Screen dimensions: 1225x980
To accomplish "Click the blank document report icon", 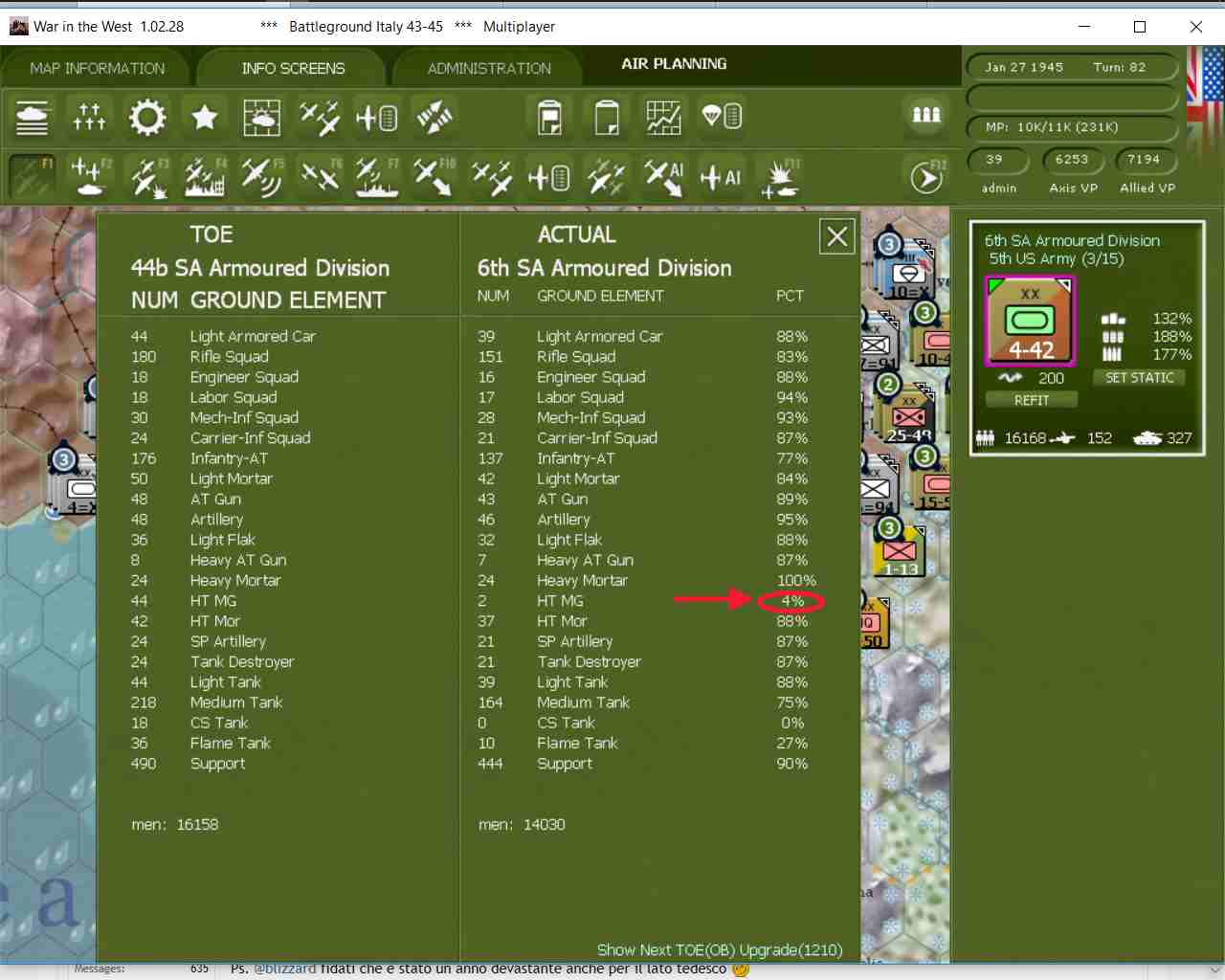I will click(607, 117).
